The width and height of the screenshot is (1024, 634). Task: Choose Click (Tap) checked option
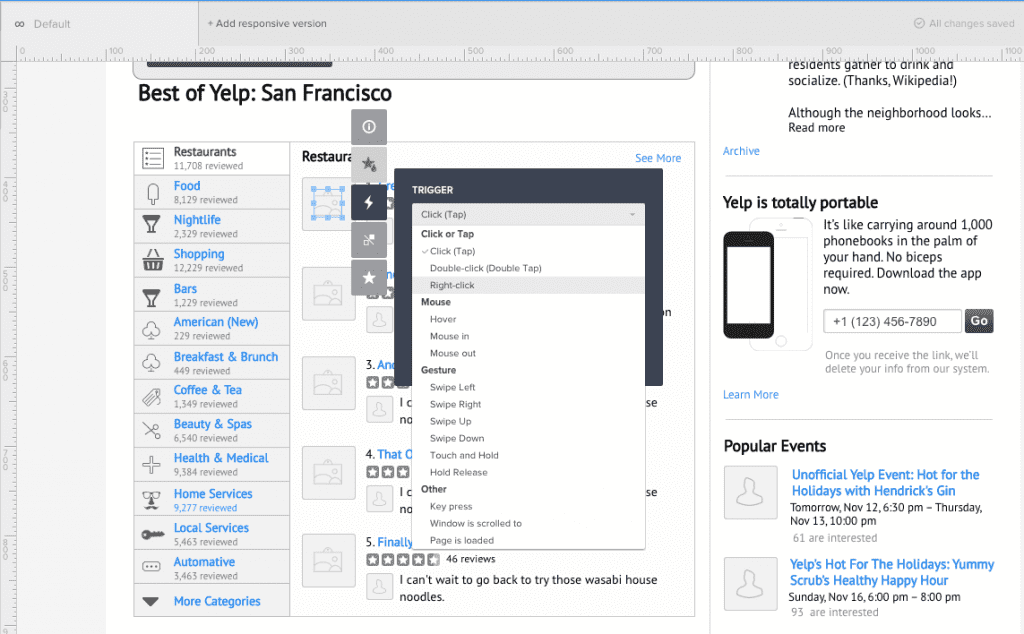click(x=528, y=251)
